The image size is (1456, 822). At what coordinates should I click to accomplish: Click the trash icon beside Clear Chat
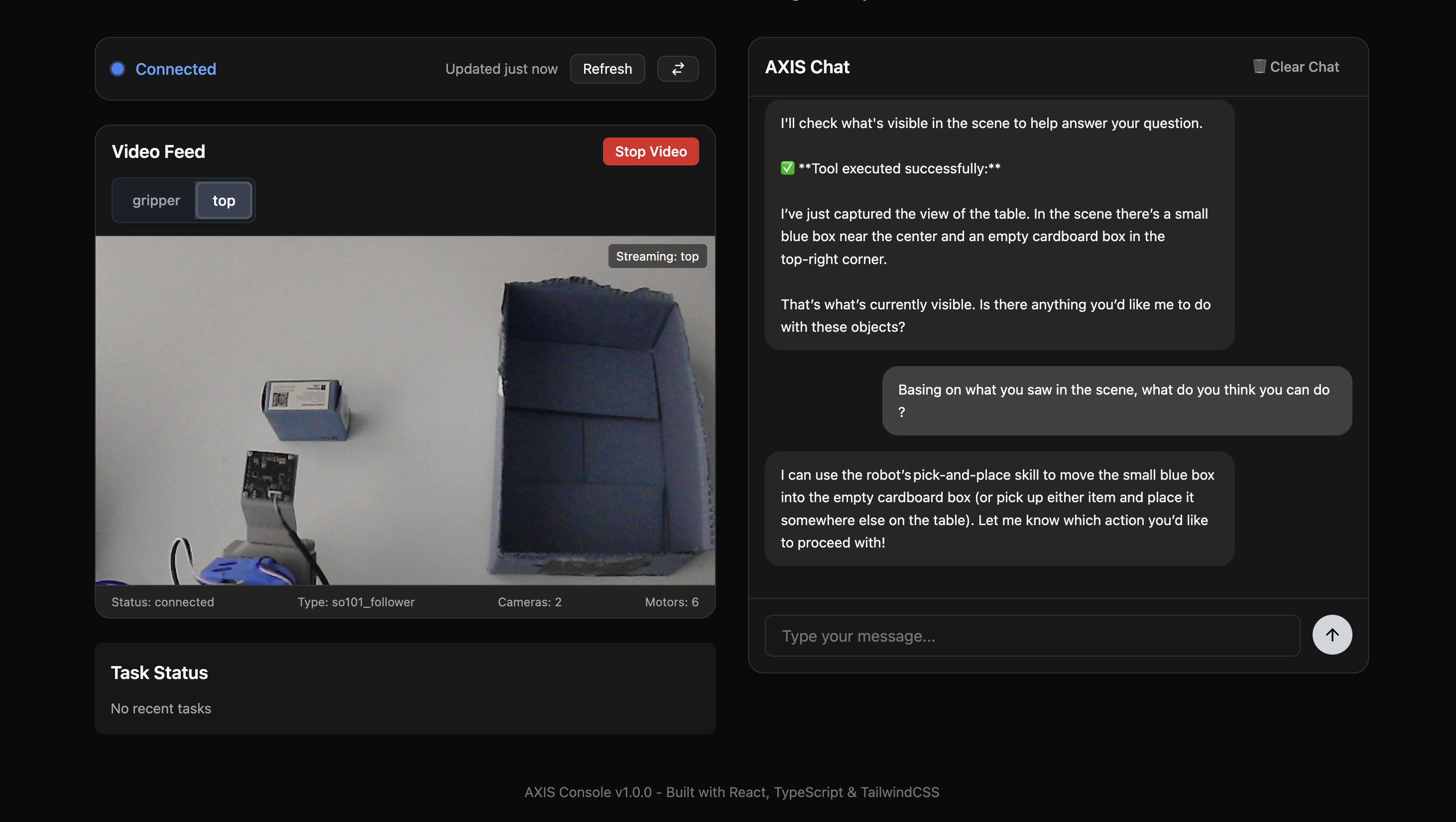click(x=1259, y=66)
